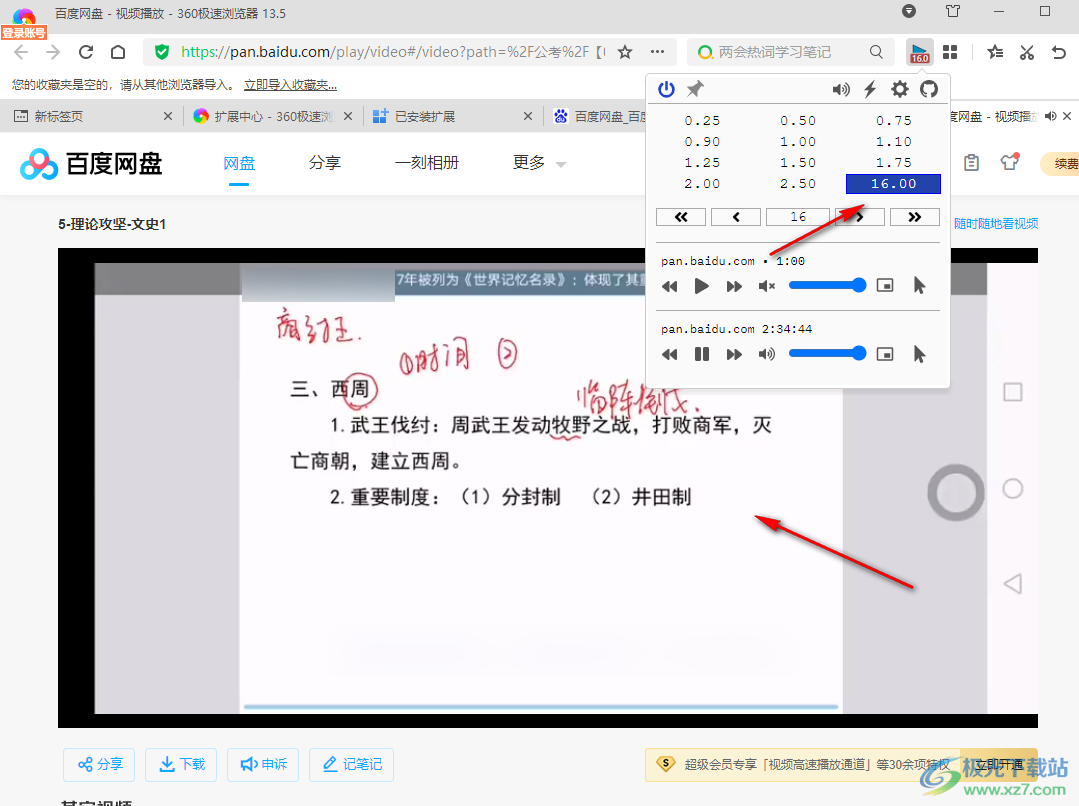Pin the speed controller popup

[x=695, y=89]
